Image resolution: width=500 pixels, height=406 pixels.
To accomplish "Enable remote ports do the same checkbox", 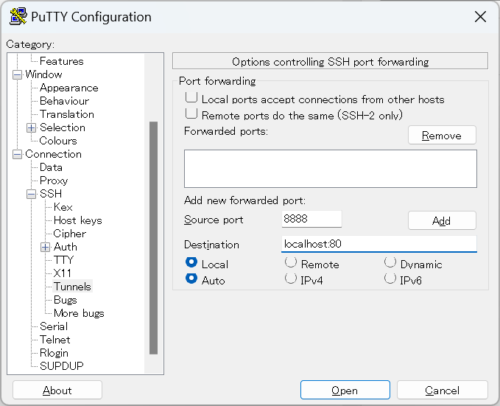I will click(x=191, y=114).
